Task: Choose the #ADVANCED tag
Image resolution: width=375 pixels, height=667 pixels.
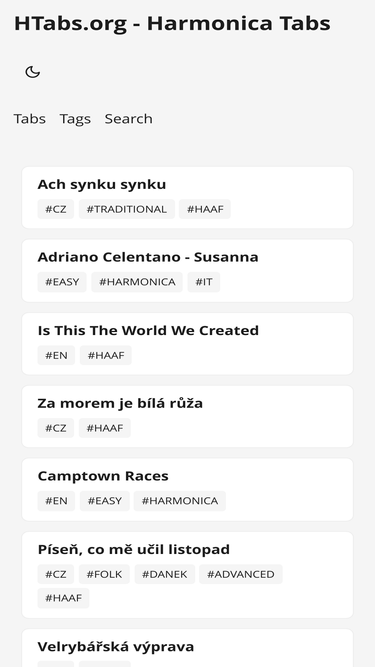Action: click(241, 574)
